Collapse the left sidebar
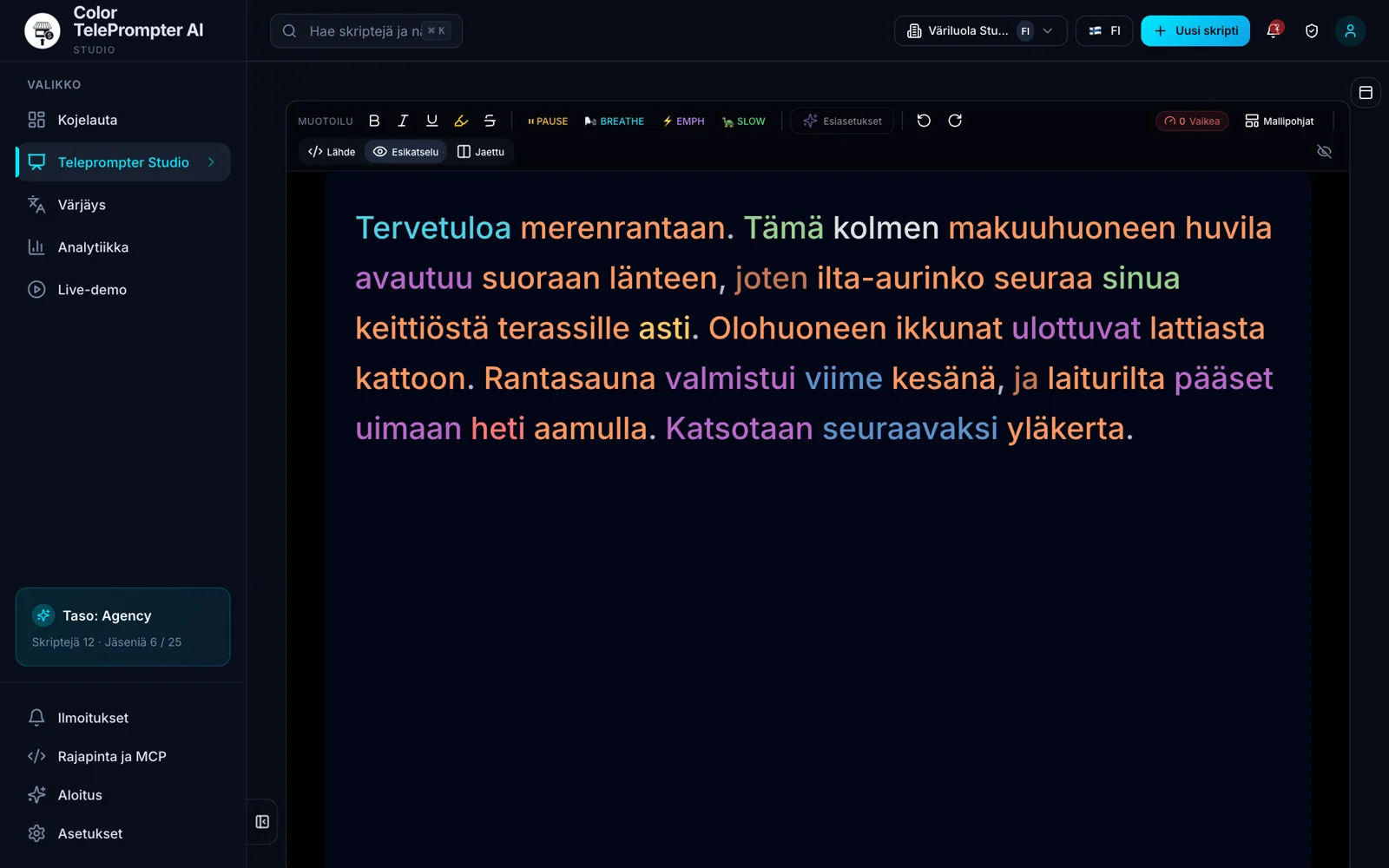Screen dimensions: 1389x868 tap(262, 822)
